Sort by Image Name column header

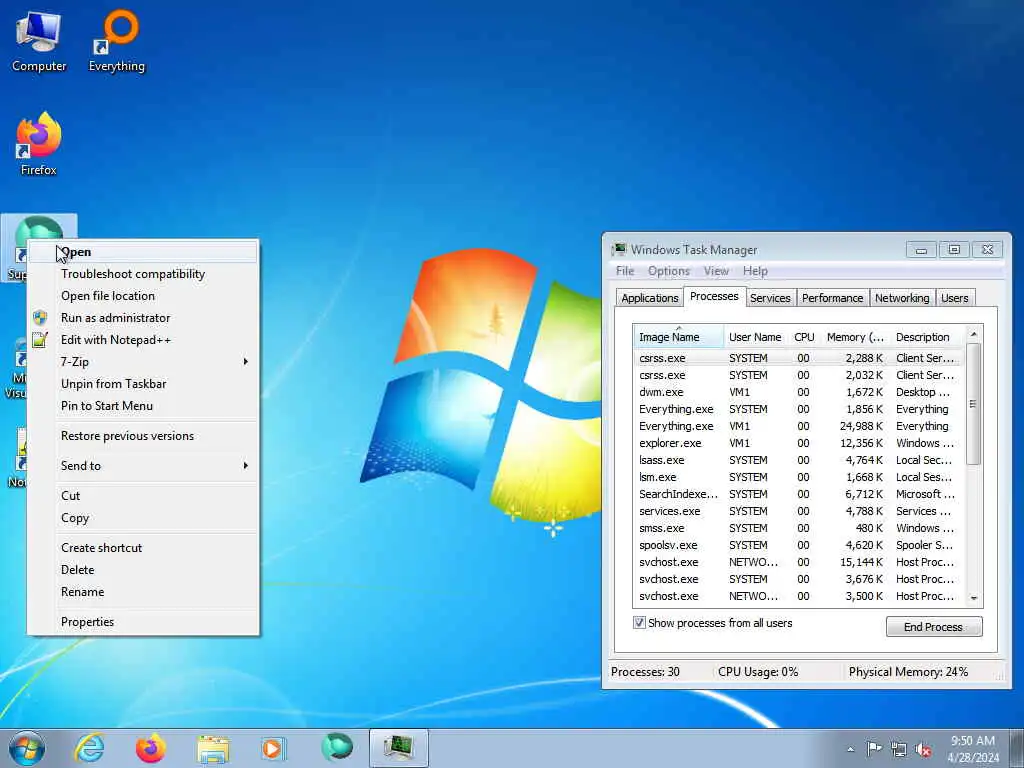pos(678,337)
